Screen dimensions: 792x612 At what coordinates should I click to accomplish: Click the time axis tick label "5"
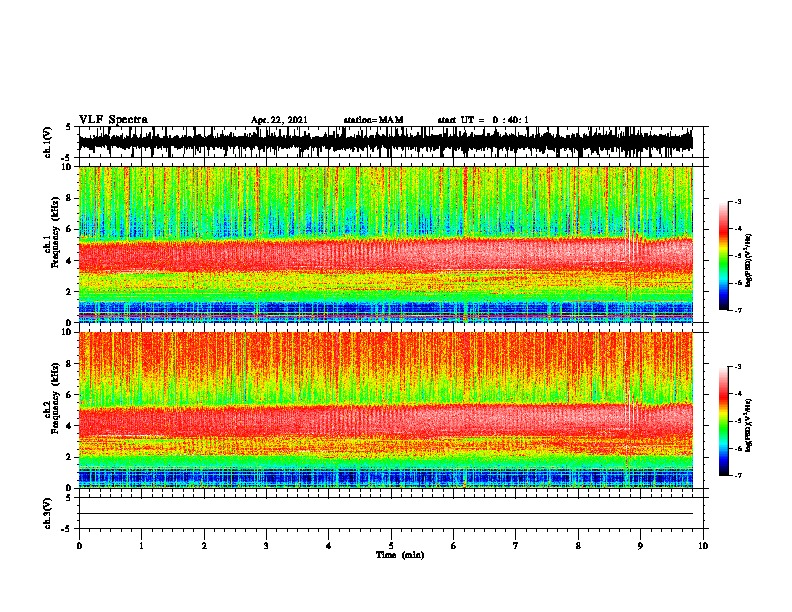(391, 546)
